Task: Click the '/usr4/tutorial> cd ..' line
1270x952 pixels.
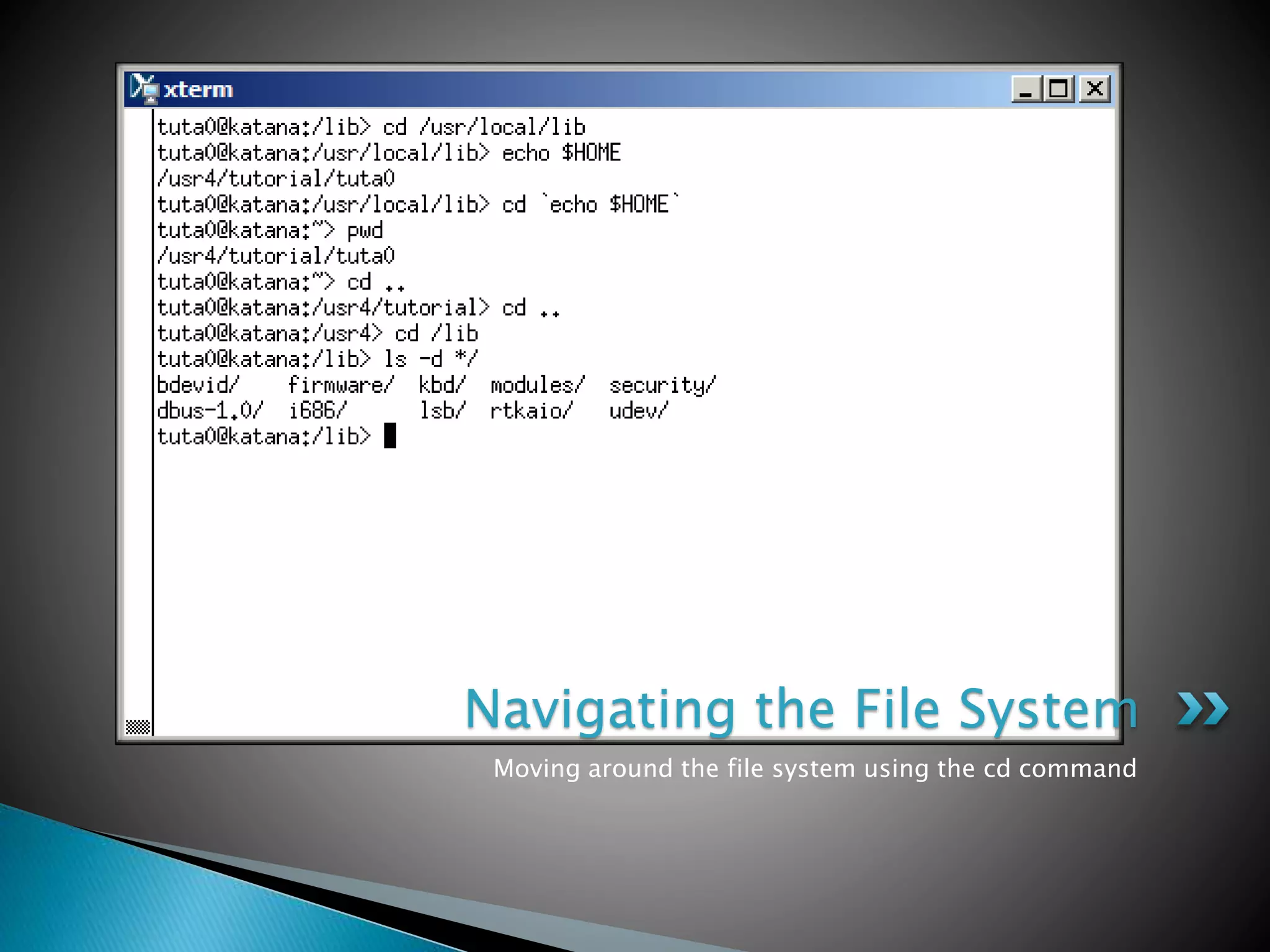Action: coord(358,308)
